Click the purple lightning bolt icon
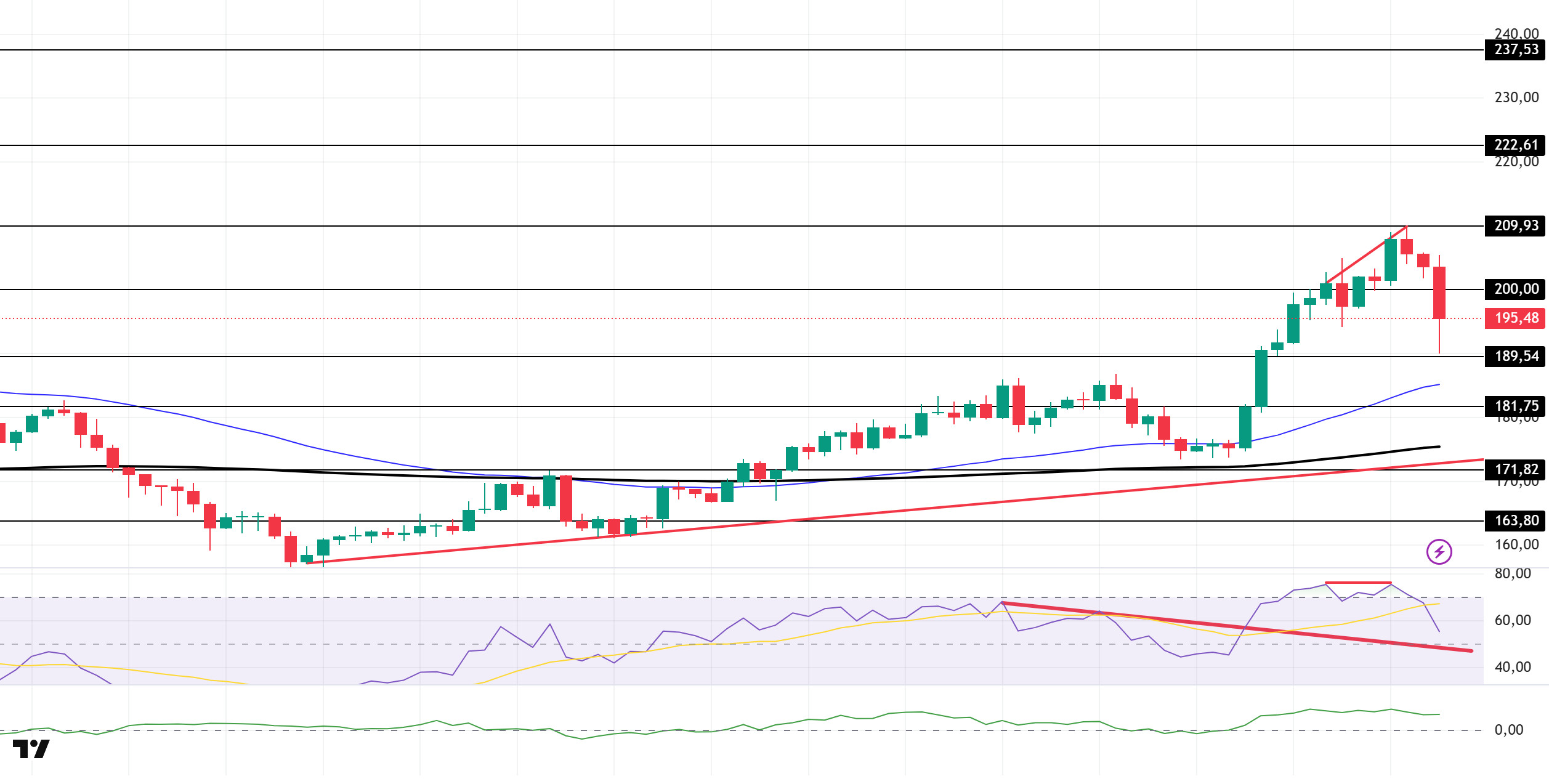The width and height of the screenshot is (1549, 784). [1439, 551]
